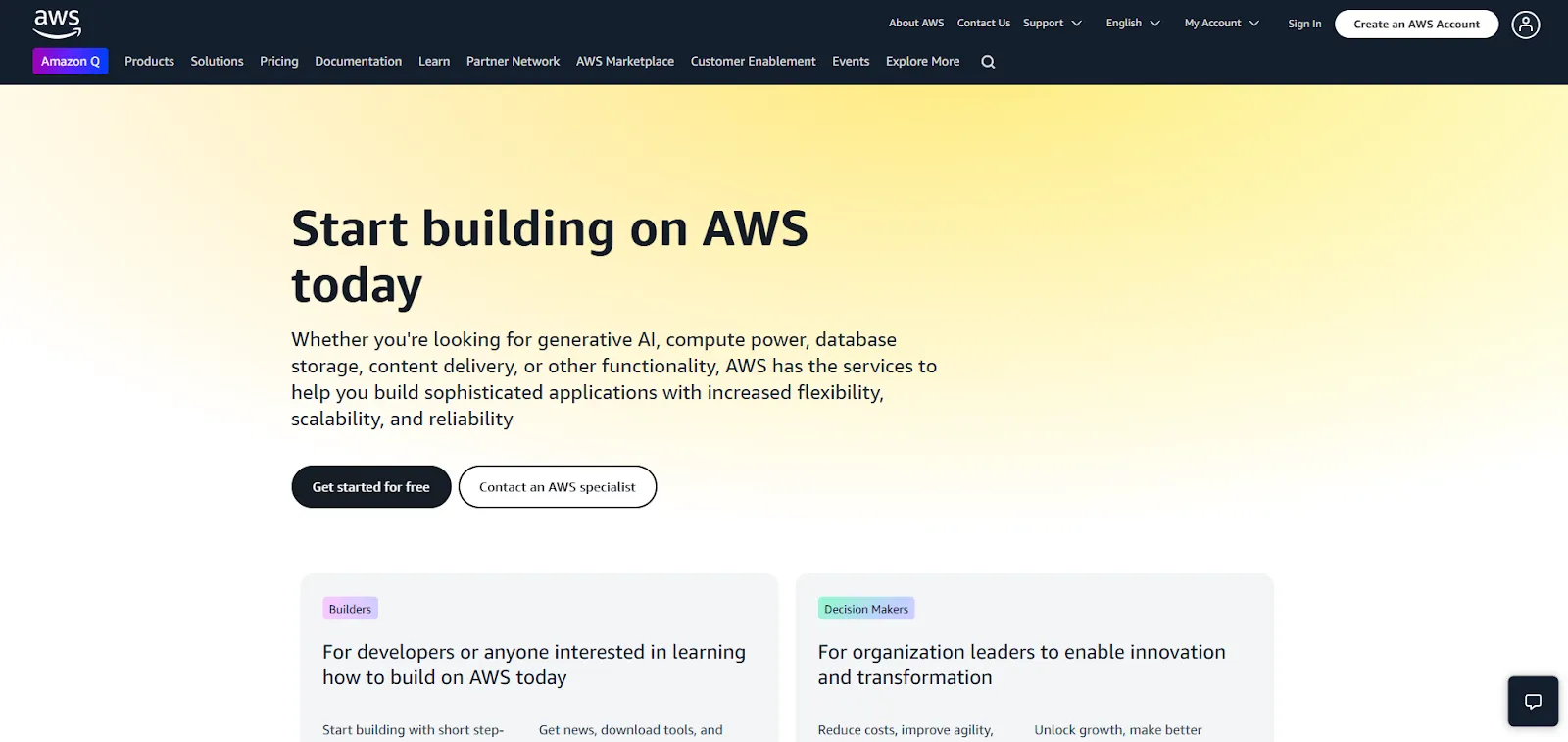Open the Support link
Screen dimensions: 1568x742
[1043, 24]
